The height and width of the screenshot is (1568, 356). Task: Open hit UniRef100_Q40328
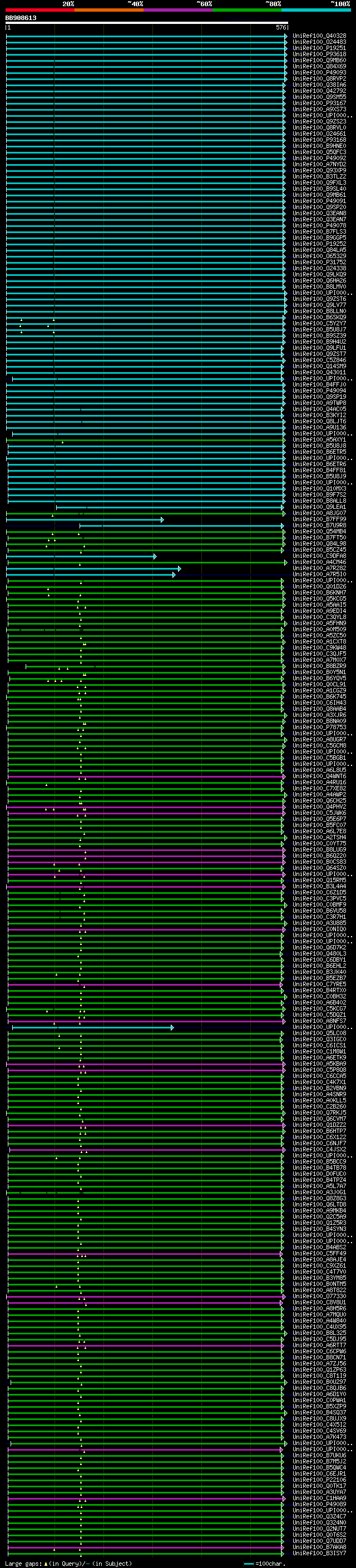(319, 36)
